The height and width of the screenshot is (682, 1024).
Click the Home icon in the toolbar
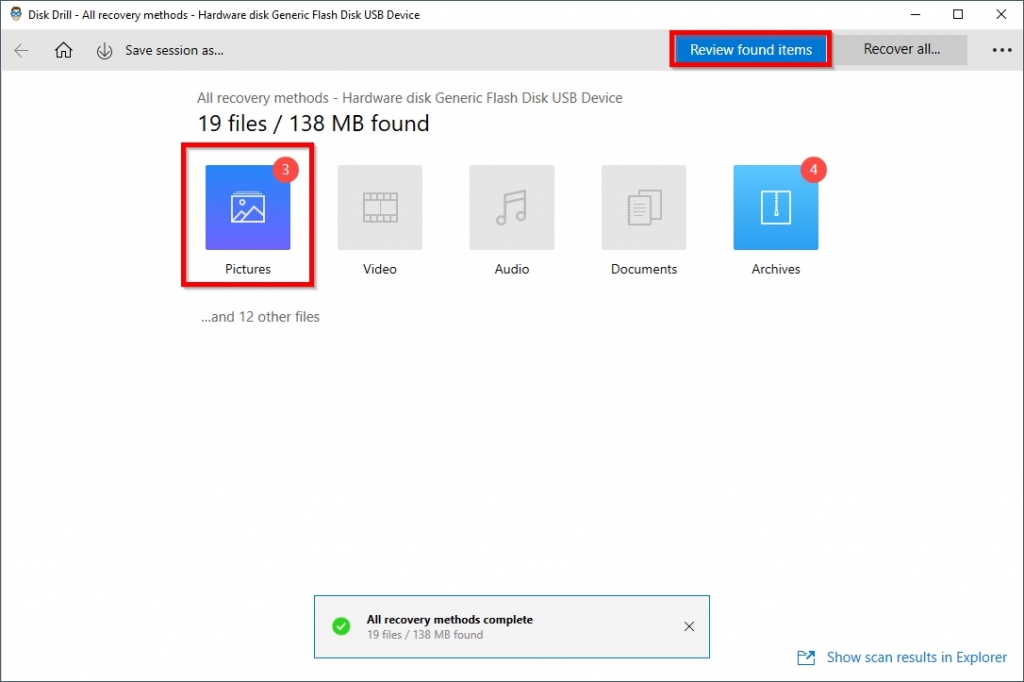click(63, 50)
